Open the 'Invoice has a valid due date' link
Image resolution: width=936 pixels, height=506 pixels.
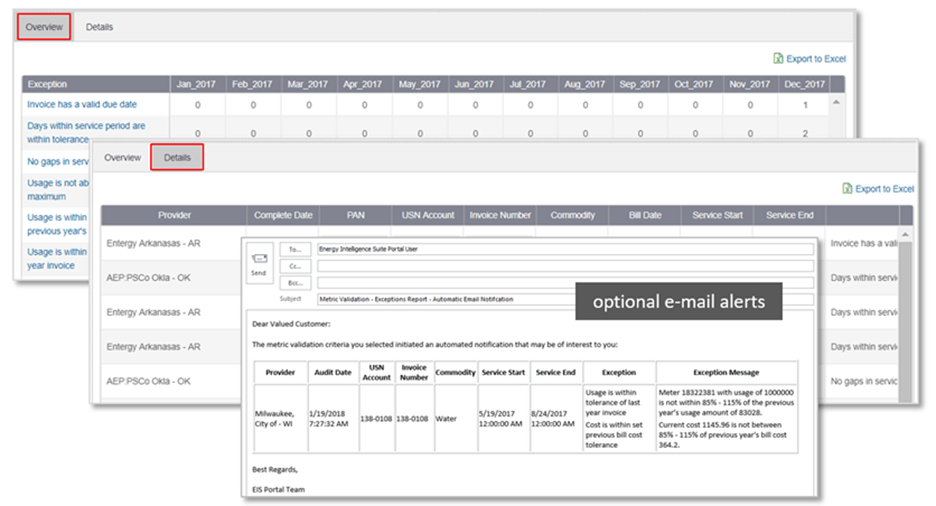pos(82,104)
